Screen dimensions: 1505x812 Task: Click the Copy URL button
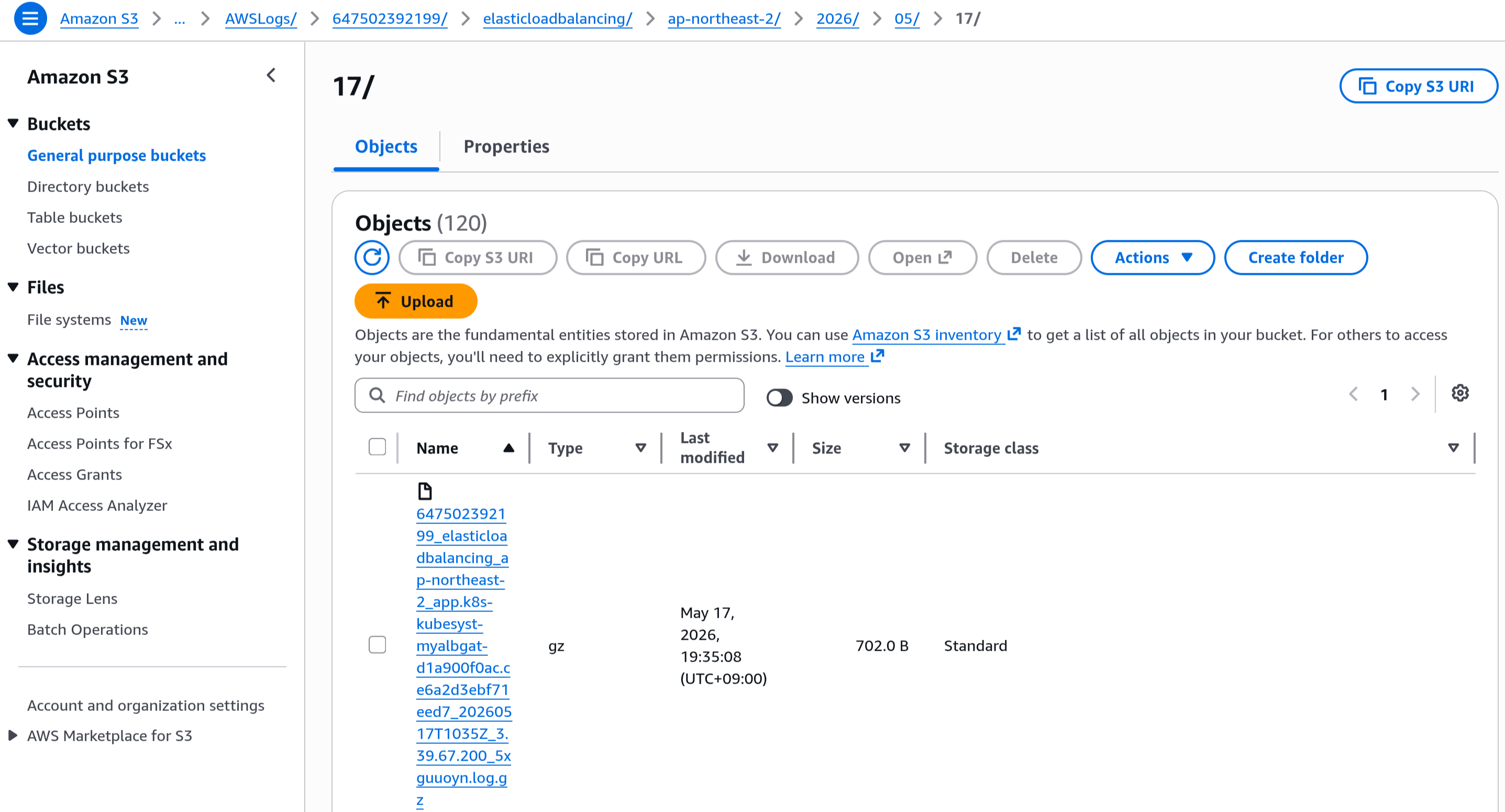pyautogui.click(x=636, y=258)
